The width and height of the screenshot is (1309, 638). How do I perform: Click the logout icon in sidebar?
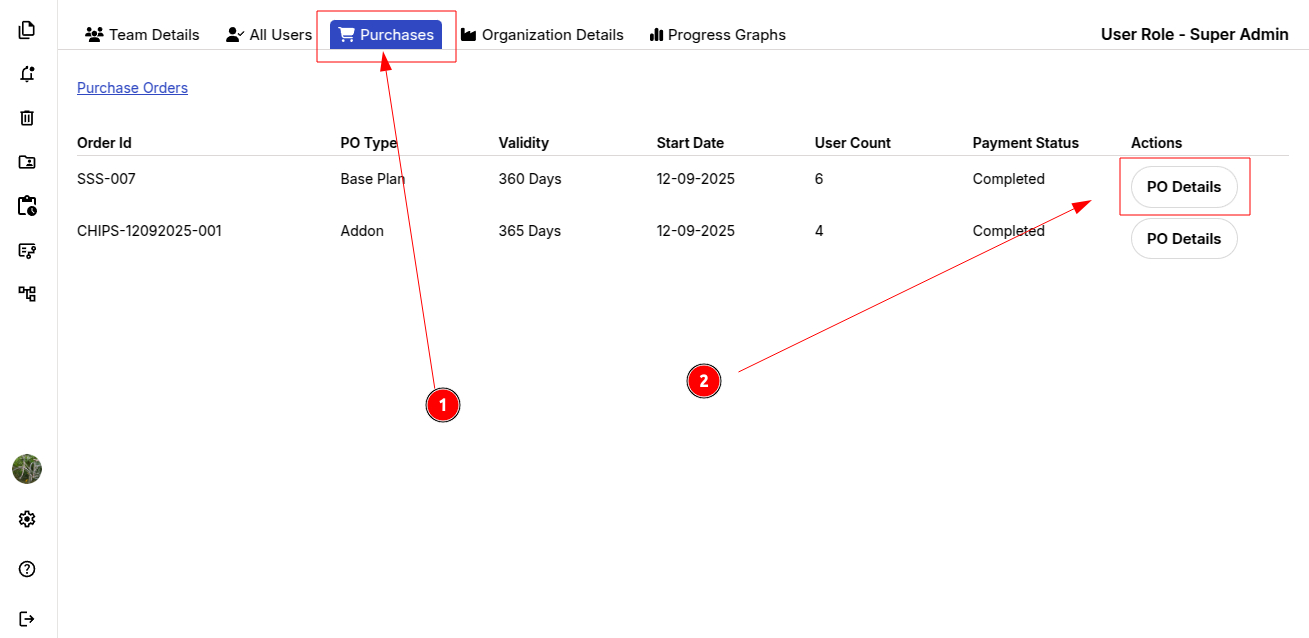(x=27, y=619)
